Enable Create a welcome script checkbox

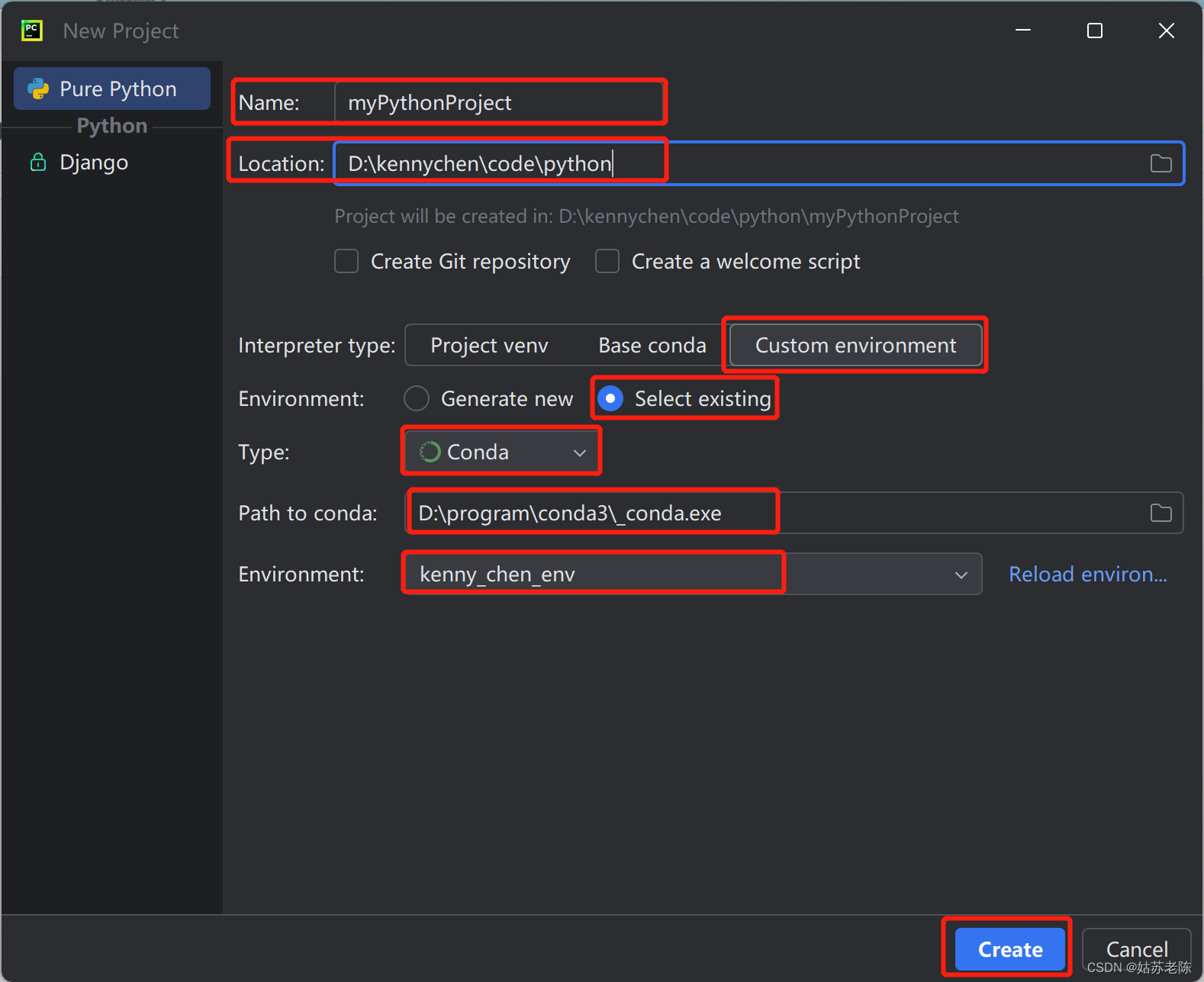pyautogui.click(x=607, y=261)
